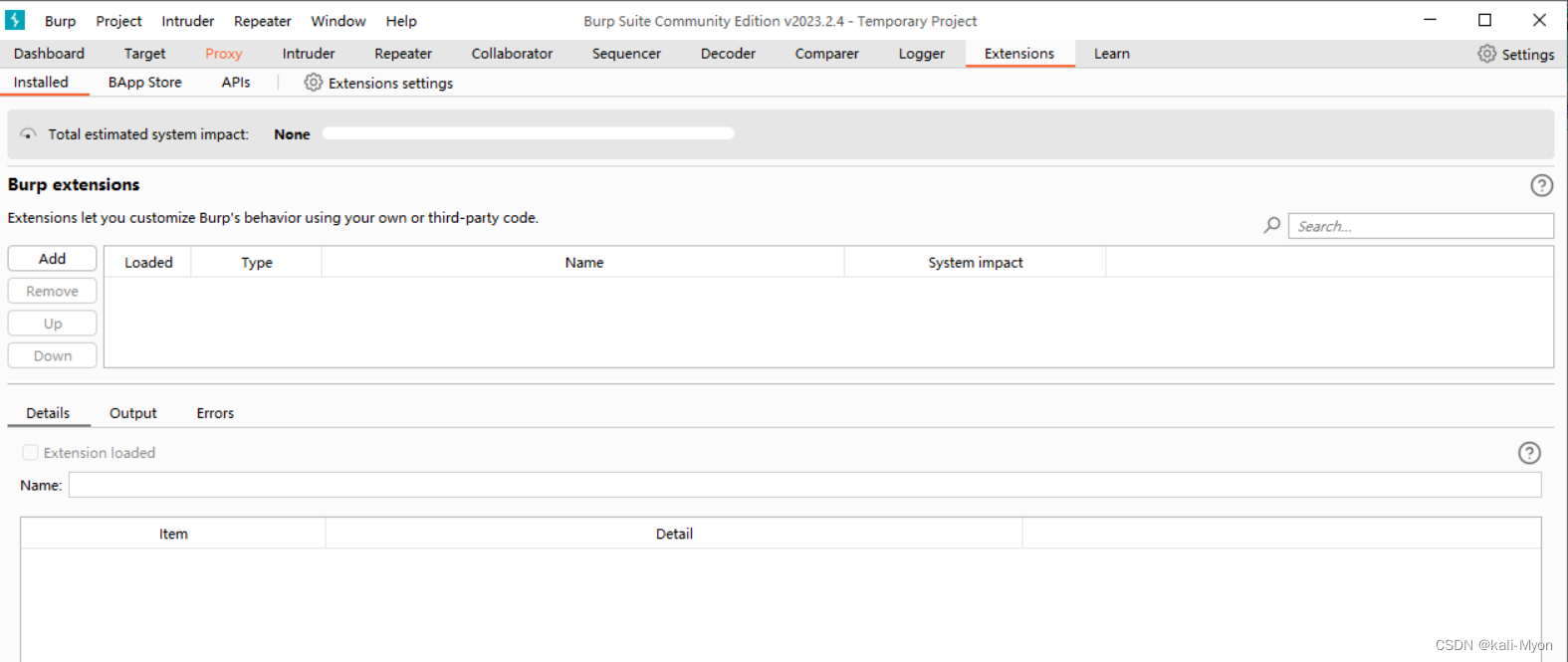Screen dimensions: 1568x662
Task: Click the system impact gauge icon
Action: [x=28, y=134]
